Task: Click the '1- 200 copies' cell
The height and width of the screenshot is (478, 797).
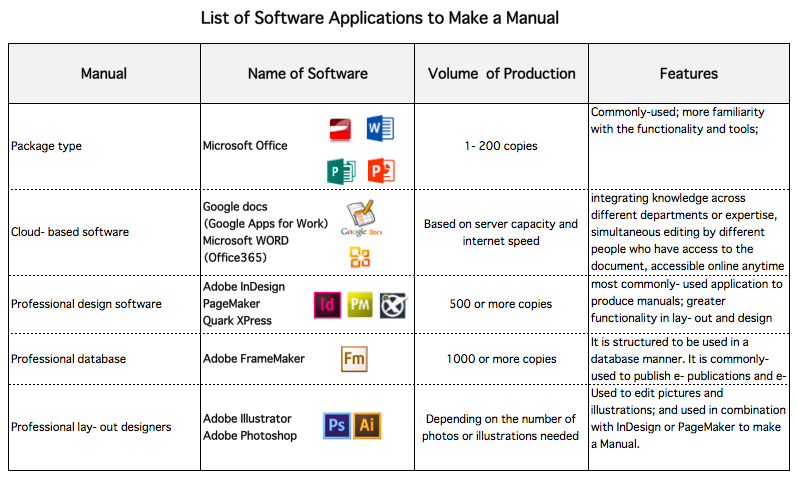Action: tap(501, 146)
